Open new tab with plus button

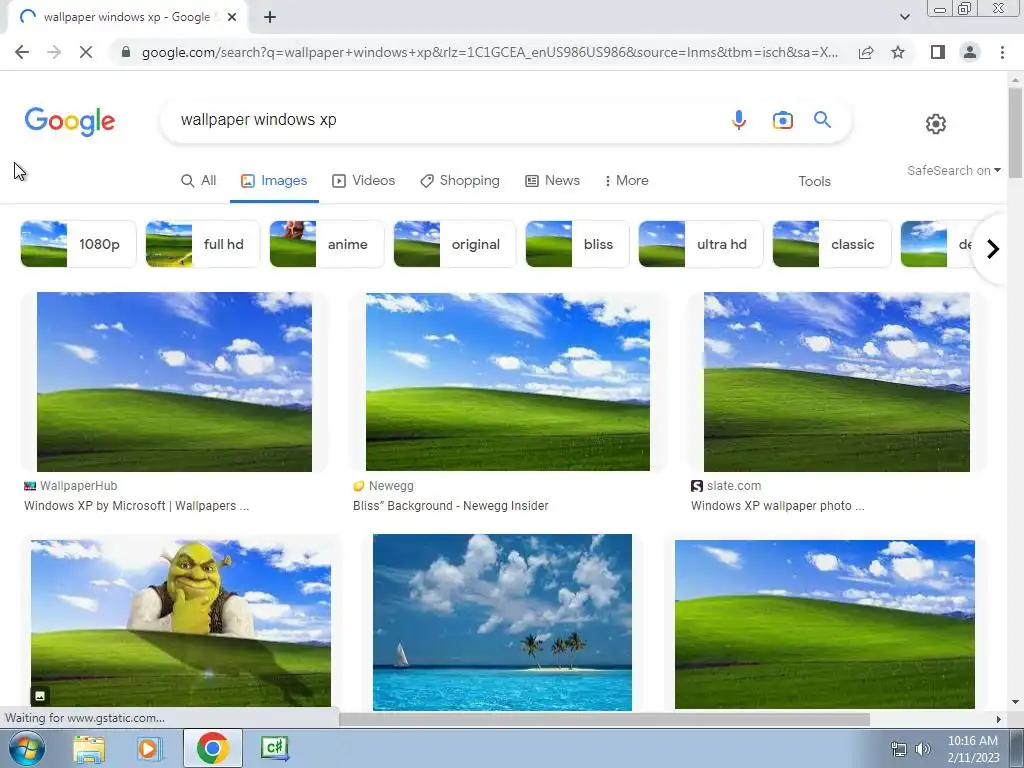point(270,17)
